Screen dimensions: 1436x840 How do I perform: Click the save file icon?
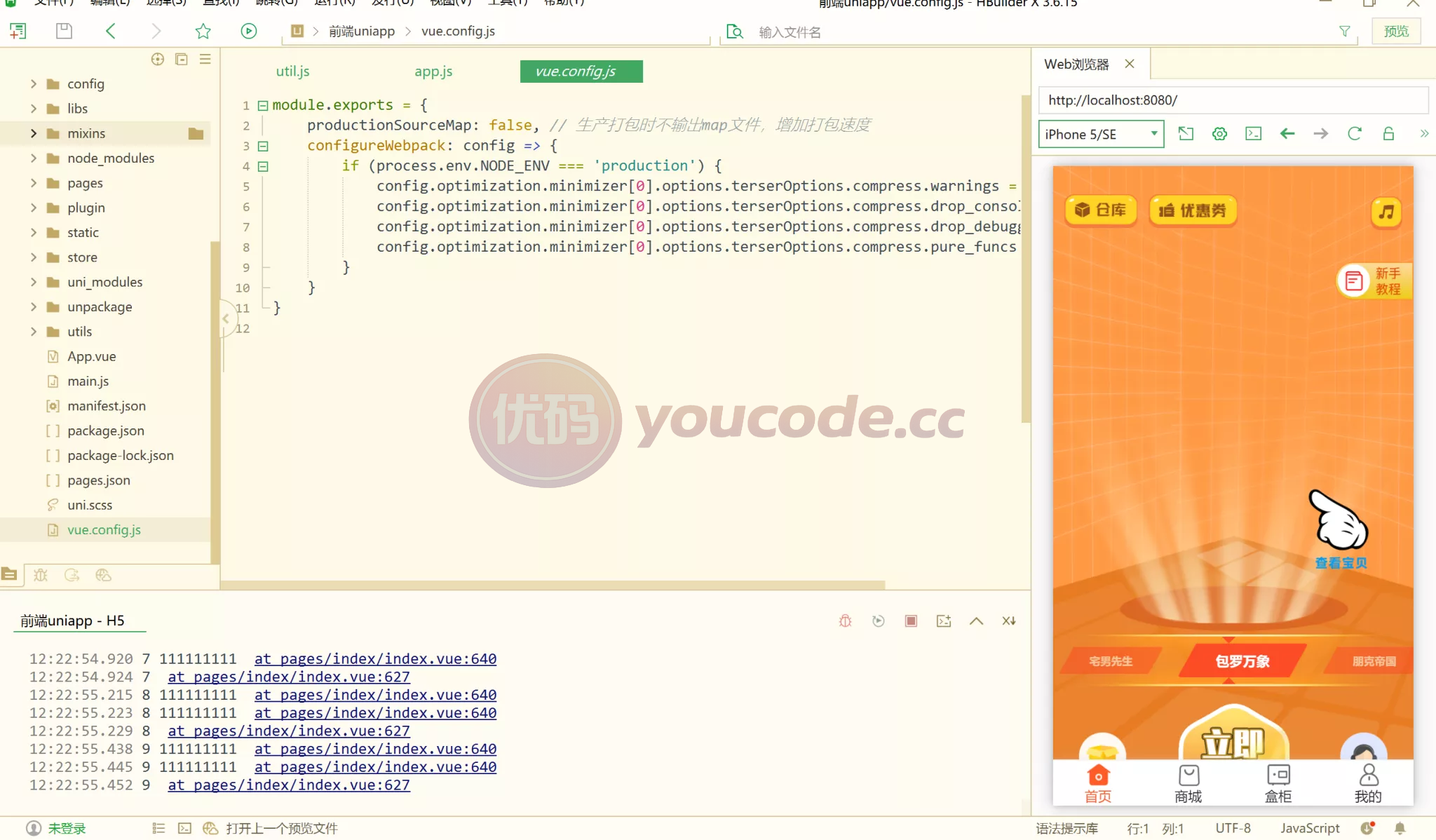pyautogui.click(x=64, y=31)
